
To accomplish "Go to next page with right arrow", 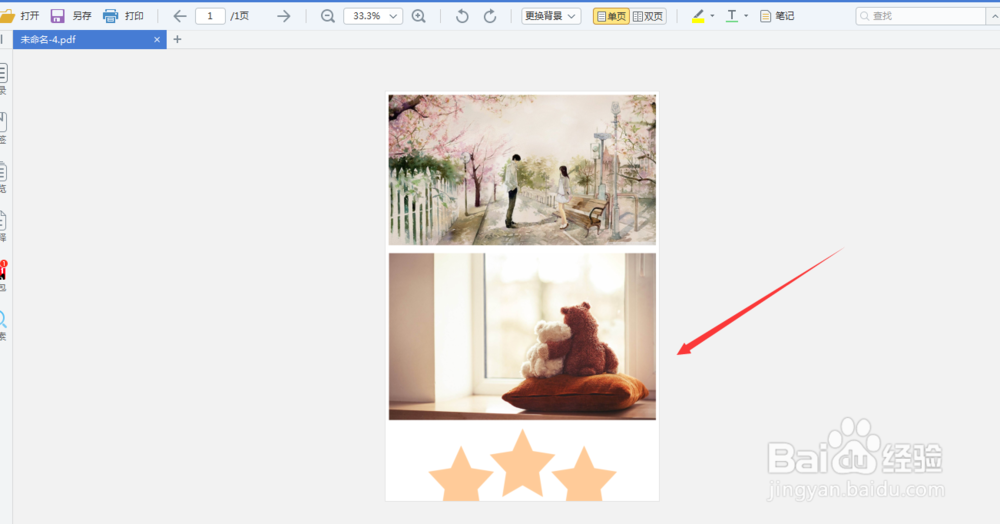I will click(284, 16).
